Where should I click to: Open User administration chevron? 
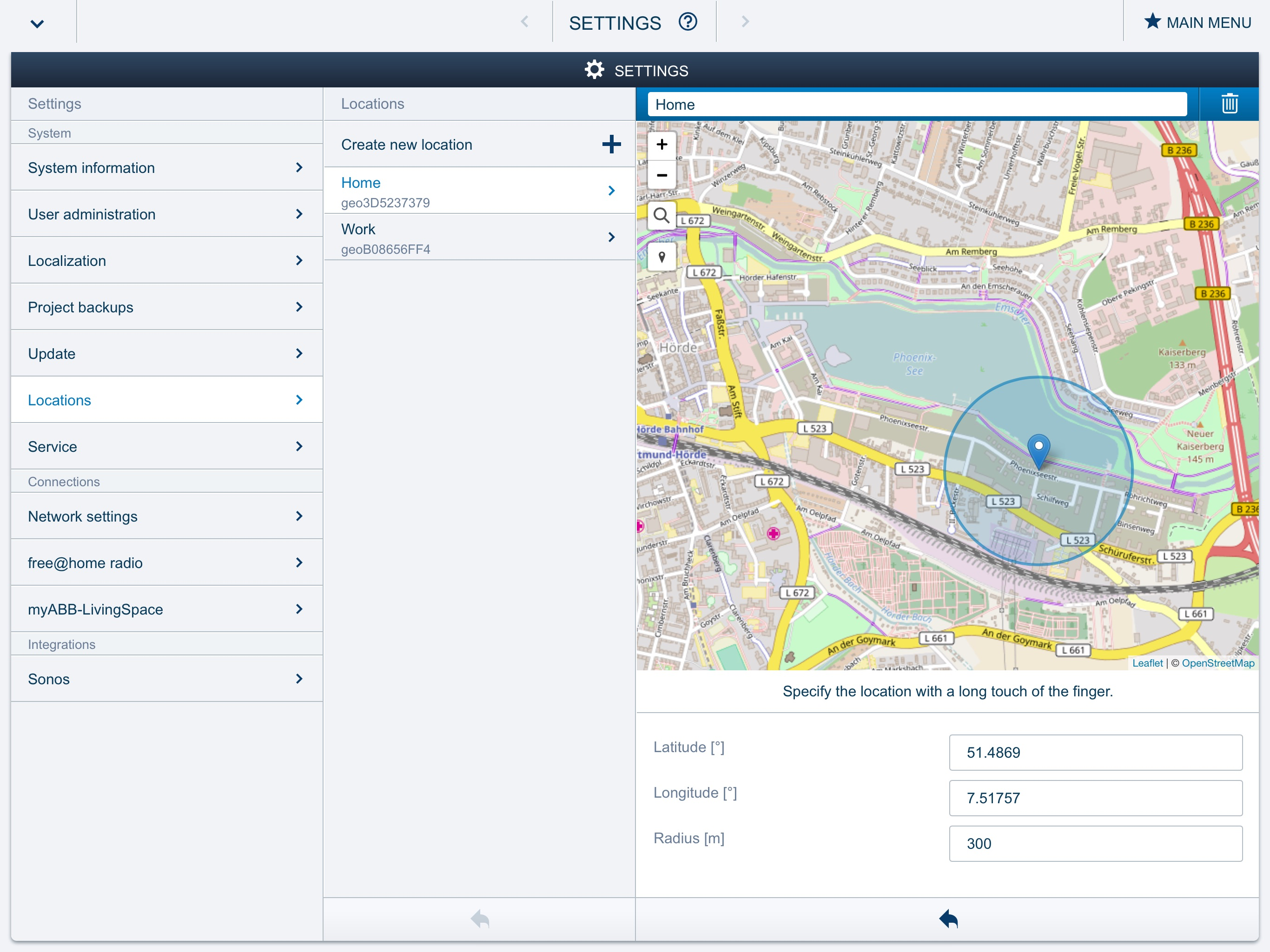298,214
